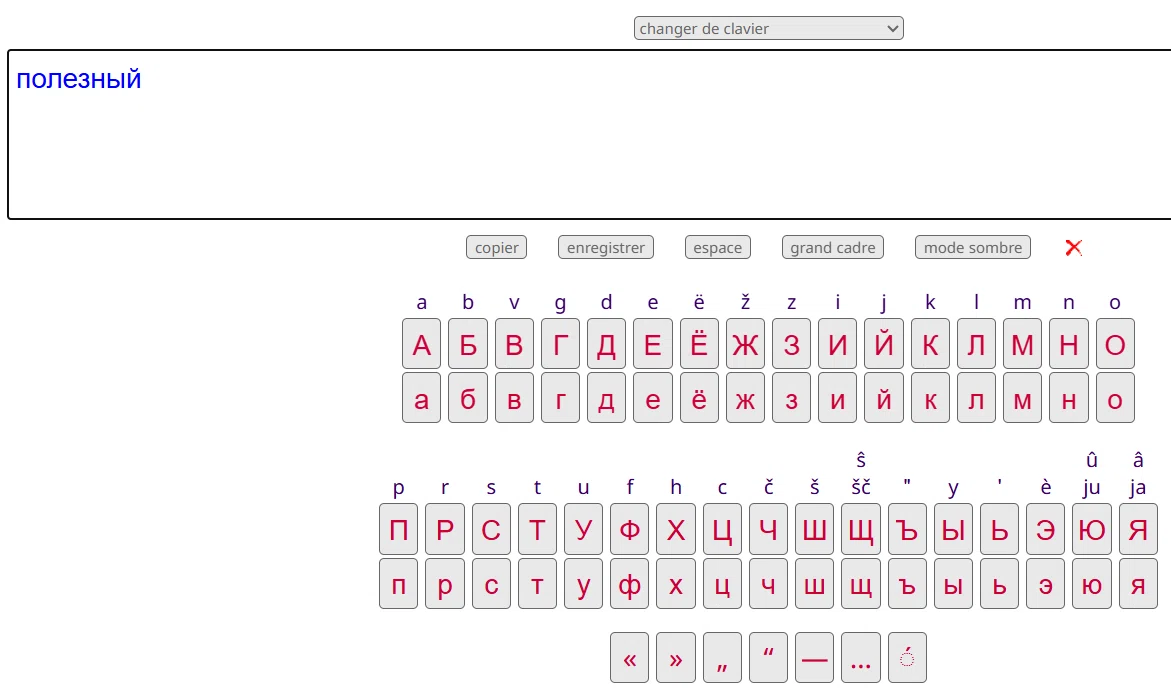Image resolution: width=1171 pixels, height=693 pixels.
Task: Click transliteration label 'ja' above Я
Action: click(x=1138, y=488)
